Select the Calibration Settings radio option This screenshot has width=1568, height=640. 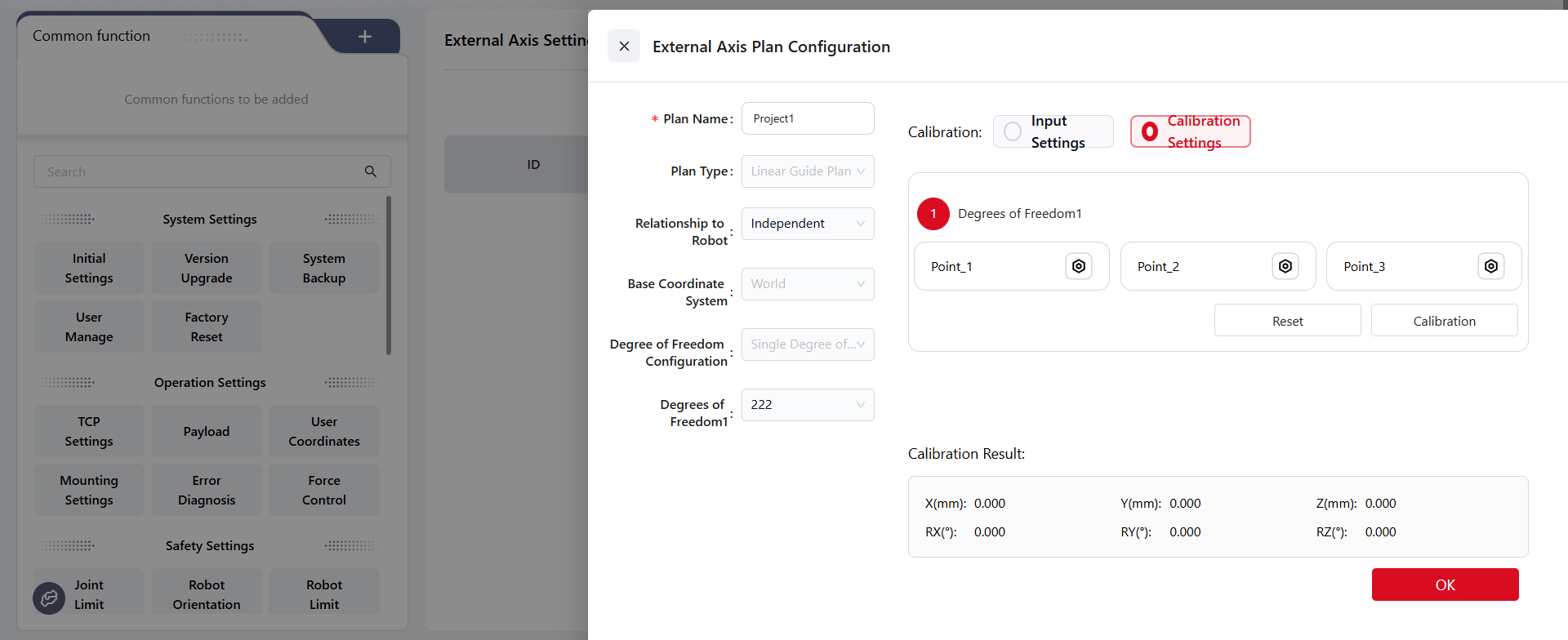[x=1150, y=131]
